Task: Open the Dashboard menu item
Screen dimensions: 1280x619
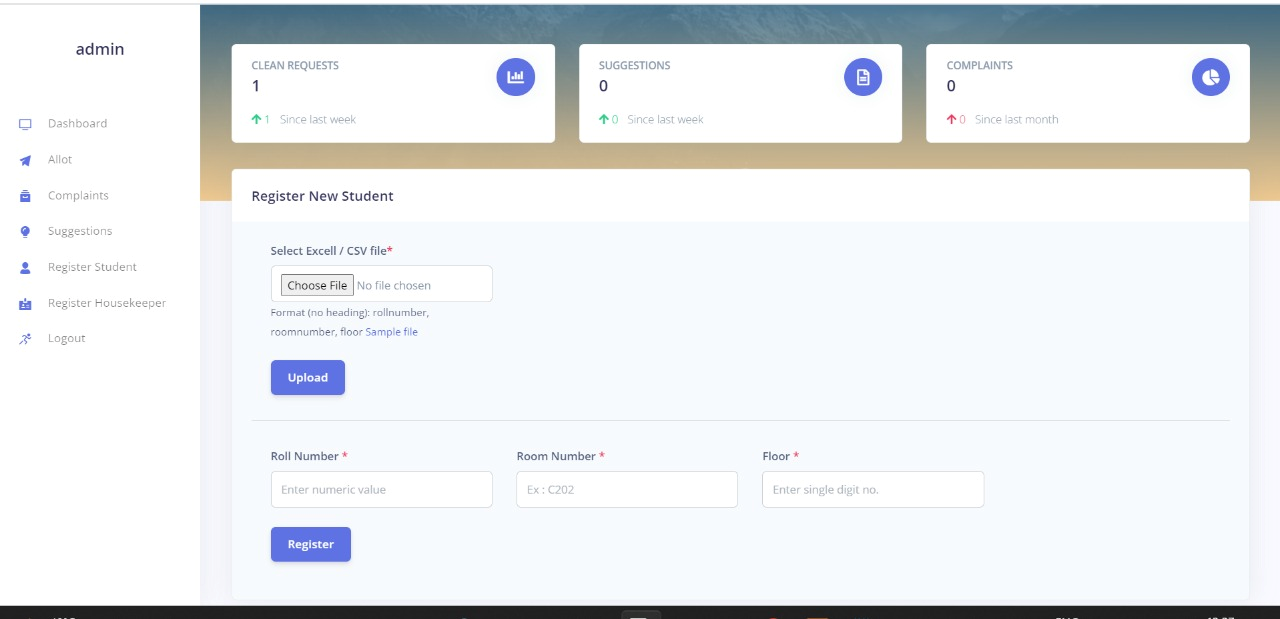Action: pyautogui.click(x=77, y=124)
